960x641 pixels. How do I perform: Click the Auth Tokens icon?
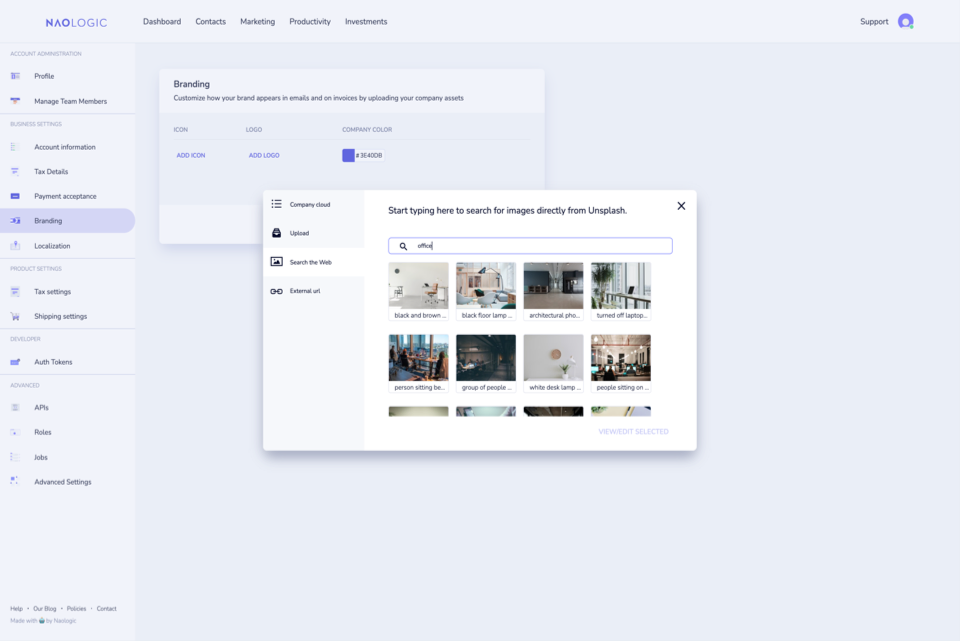point(15,362)
